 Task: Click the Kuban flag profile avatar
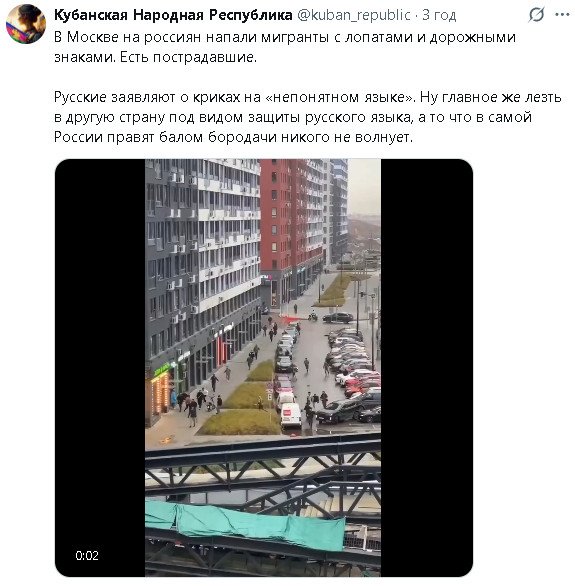(x=26, y=24)
